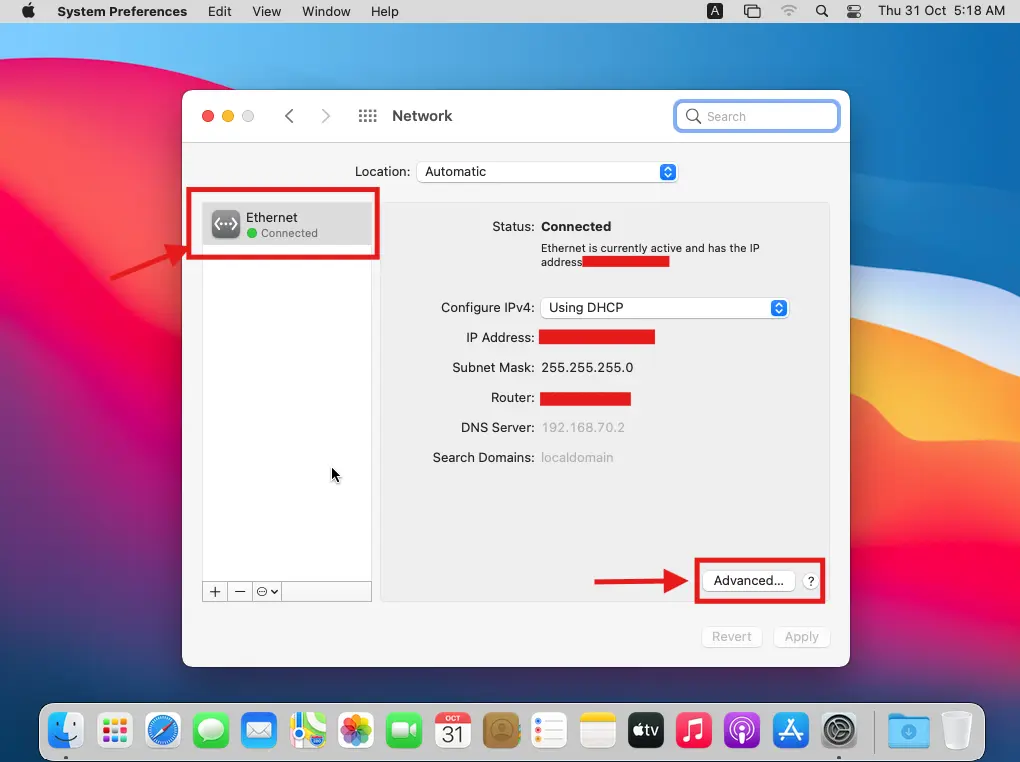Open the service action menu with chevron
Image resolution: width=1020 pixels, height=762 pixels.
pyautogui.click(x=267, y=592)
